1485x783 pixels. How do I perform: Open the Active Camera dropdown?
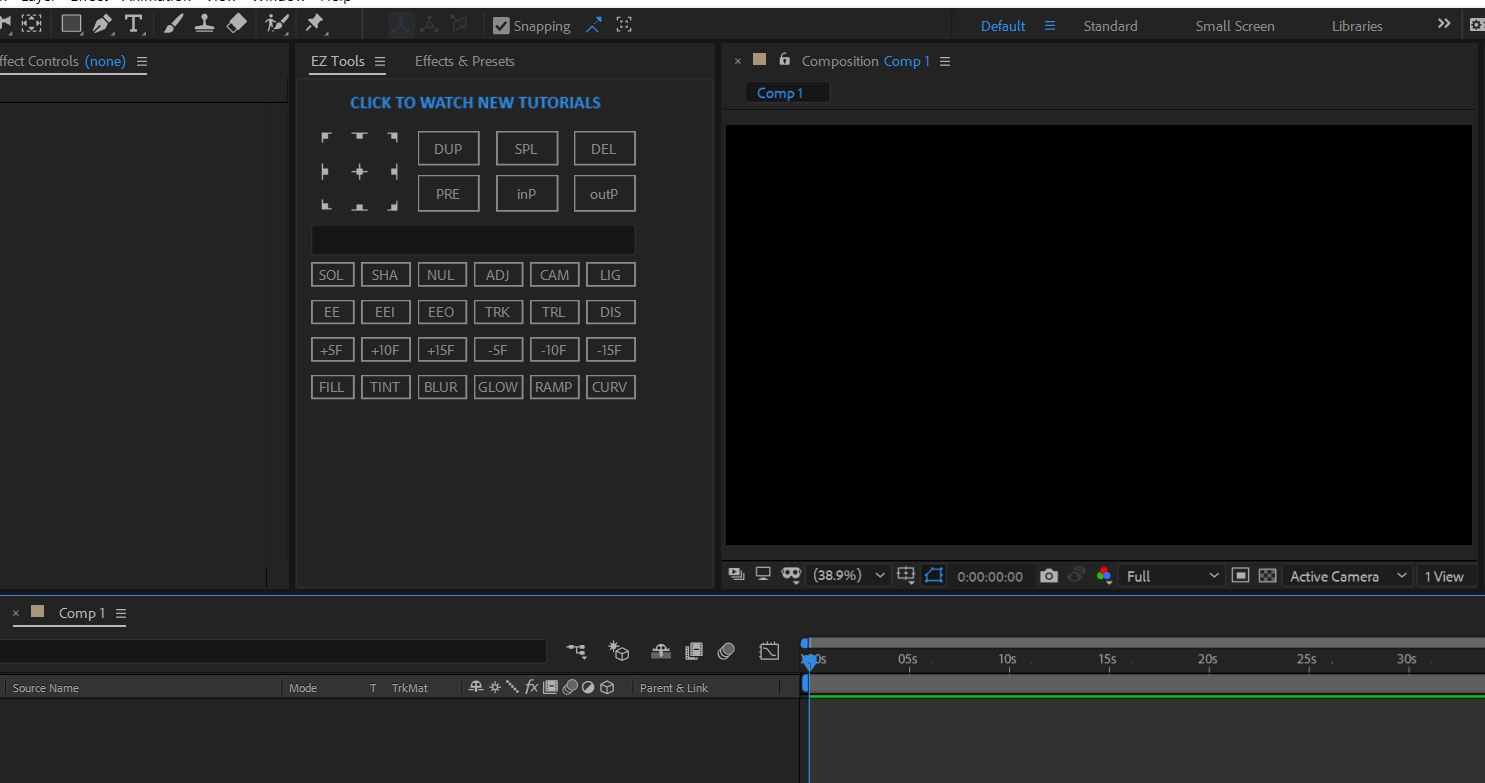(1348, 576)
